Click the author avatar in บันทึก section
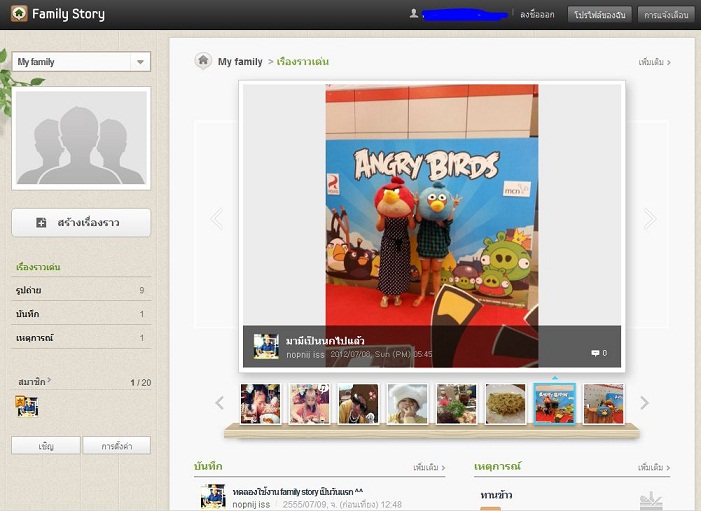Screen dimensions: 701x511 (213, 496)
